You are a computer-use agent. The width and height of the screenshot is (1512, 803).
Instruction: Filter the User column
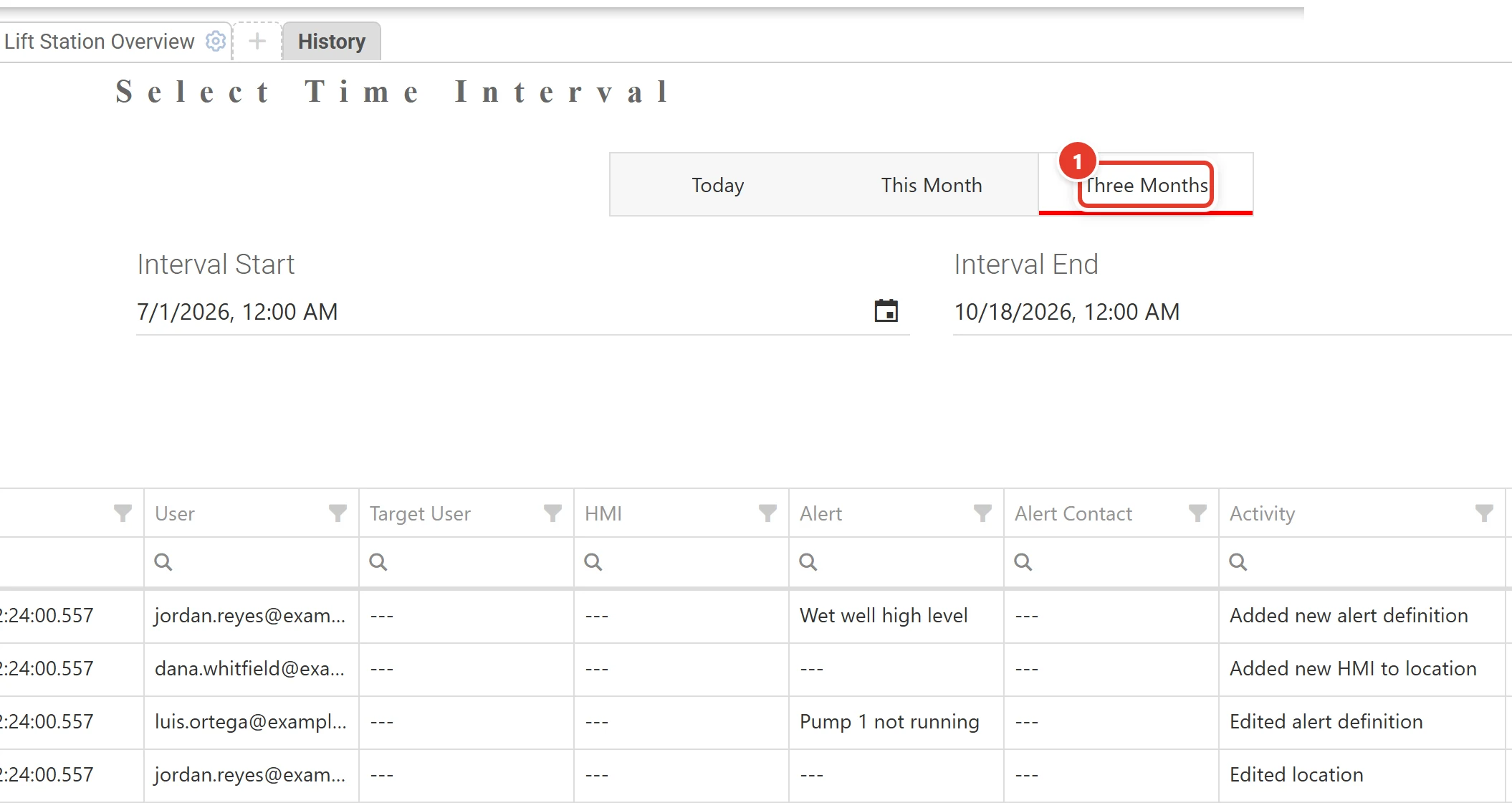tap(338, 513)
